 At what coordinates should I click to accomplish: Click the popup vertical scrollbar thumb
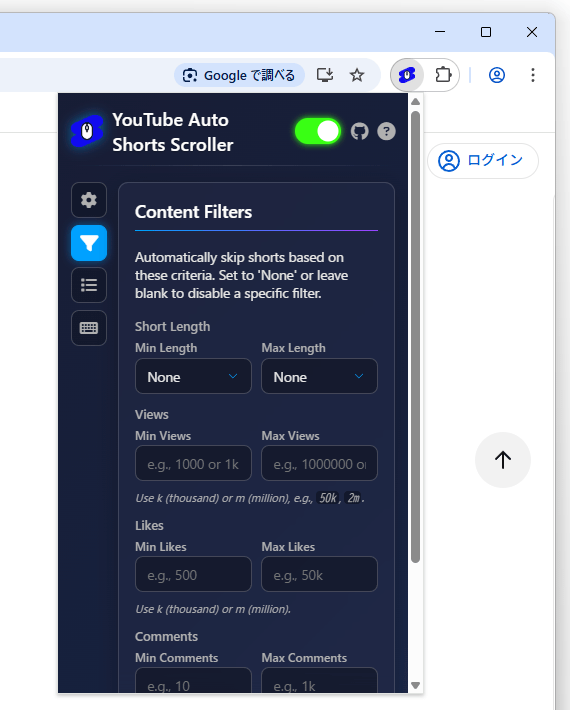coord(415,337)
